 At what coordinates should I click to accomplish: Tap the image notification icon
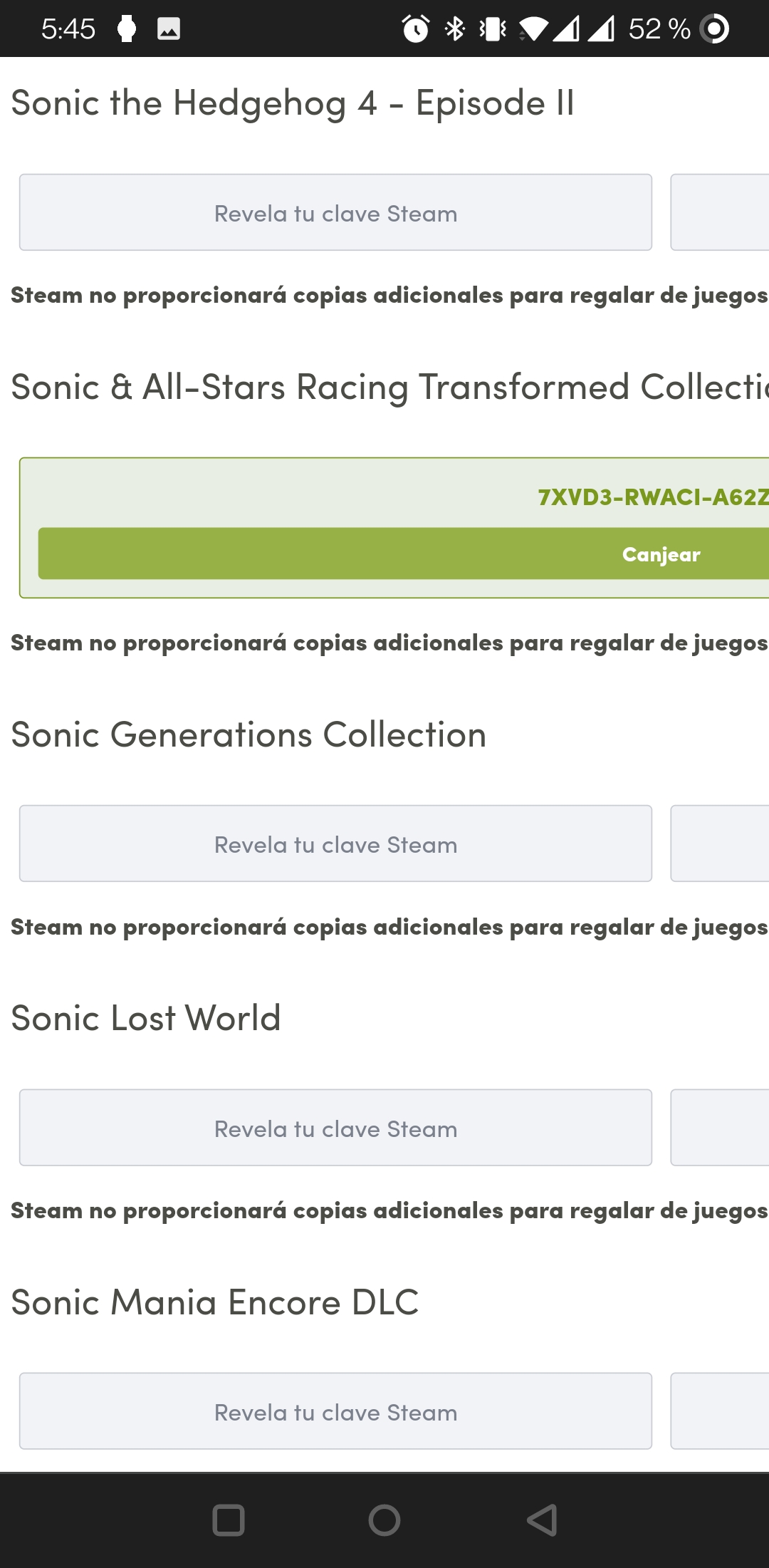(169, 28)
